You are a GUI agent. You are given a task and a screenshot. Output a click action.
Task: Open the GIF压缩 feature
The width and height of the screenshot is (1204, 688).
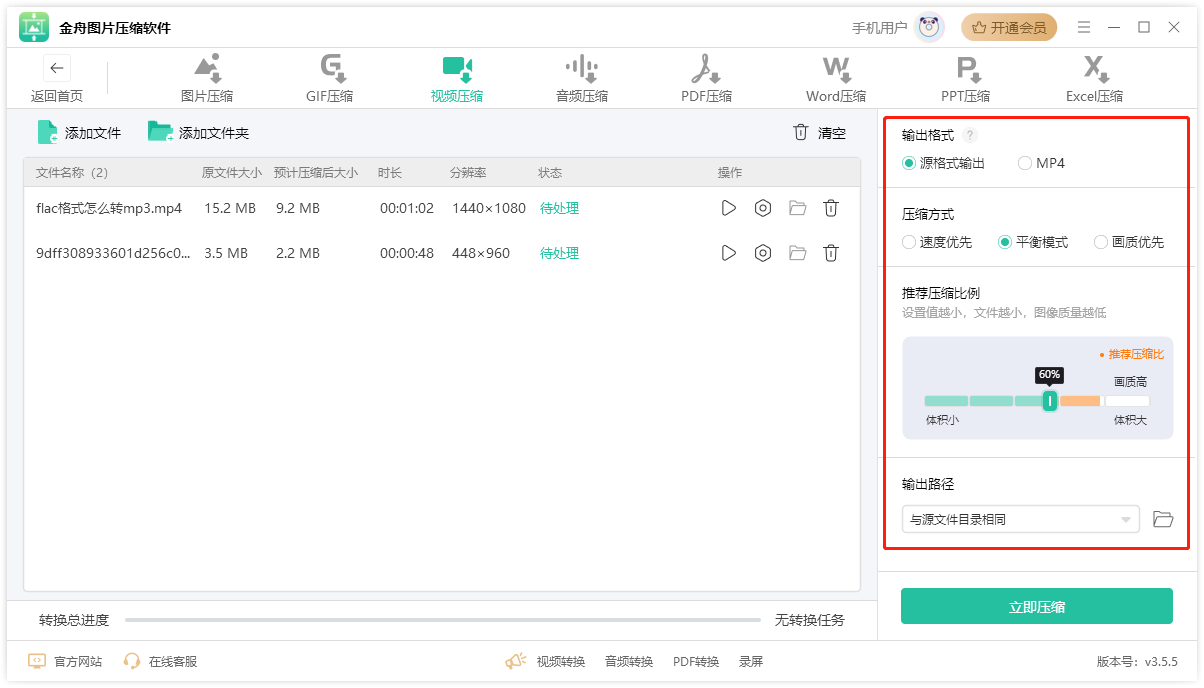[x=331, y=78]
